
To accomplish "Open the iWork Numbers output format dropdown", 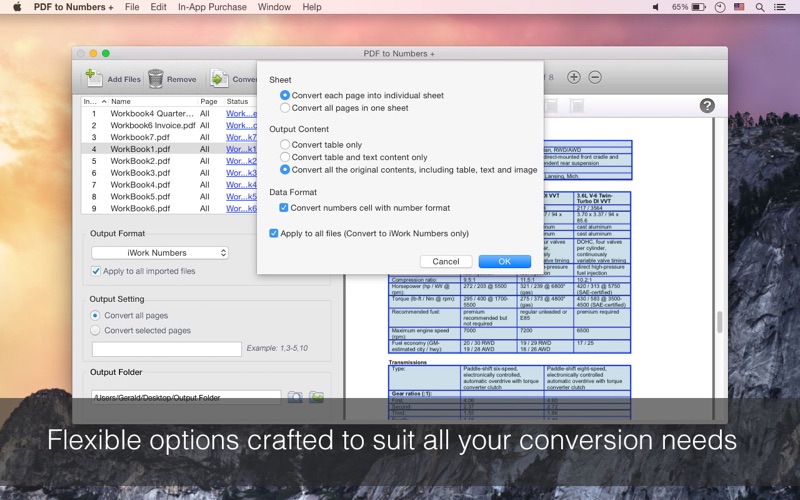I will pos(160,253).
